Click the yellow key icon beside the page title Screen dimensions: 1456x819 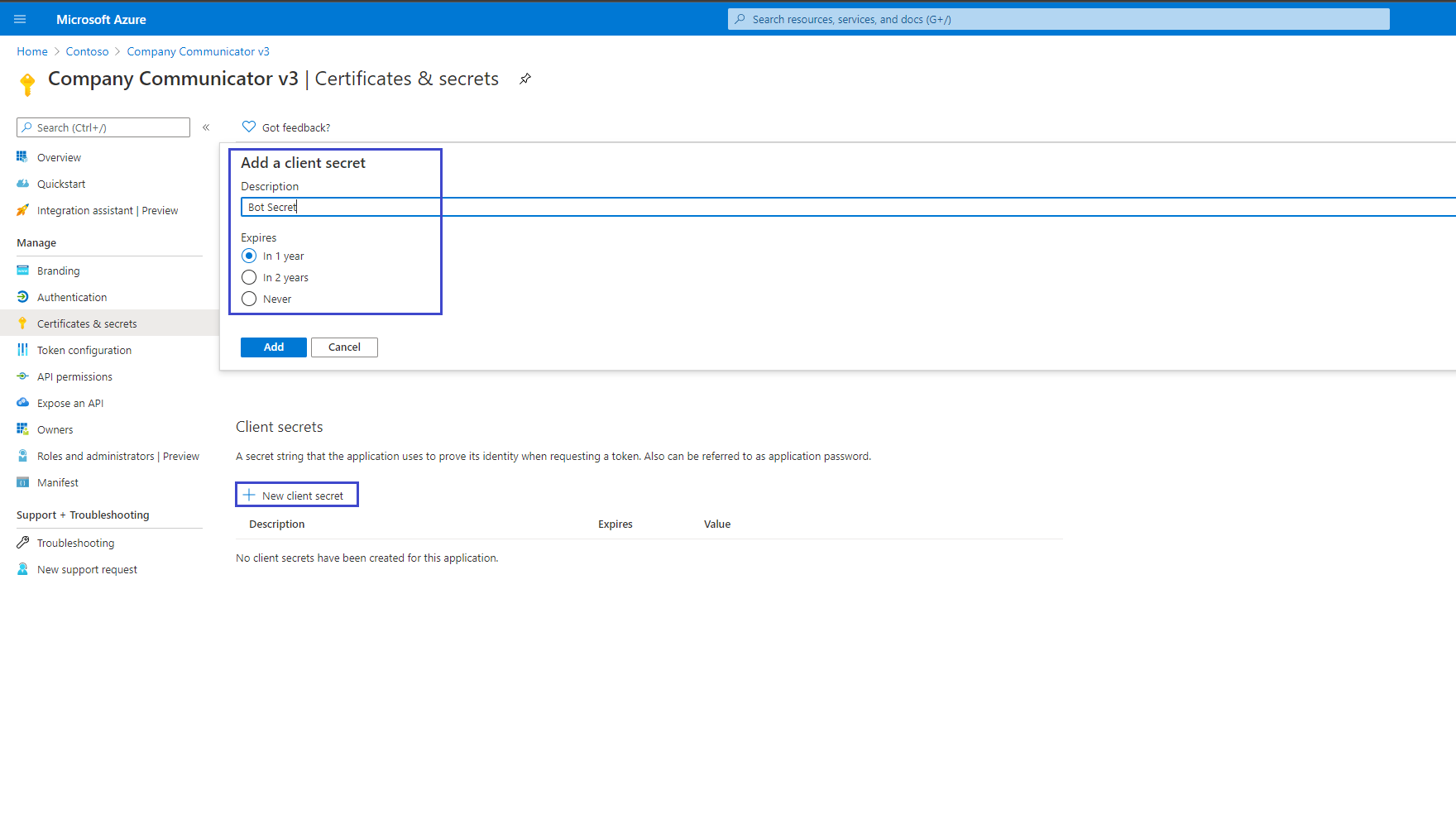[x=27, y=84]
